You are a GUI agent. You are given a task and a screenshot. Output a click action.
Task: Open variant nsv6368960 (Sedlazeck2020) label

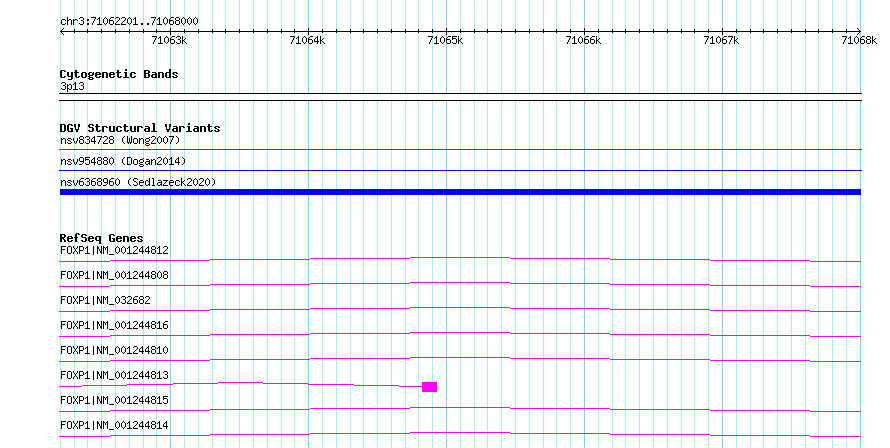pyautogui.click(x=138, y=182)
